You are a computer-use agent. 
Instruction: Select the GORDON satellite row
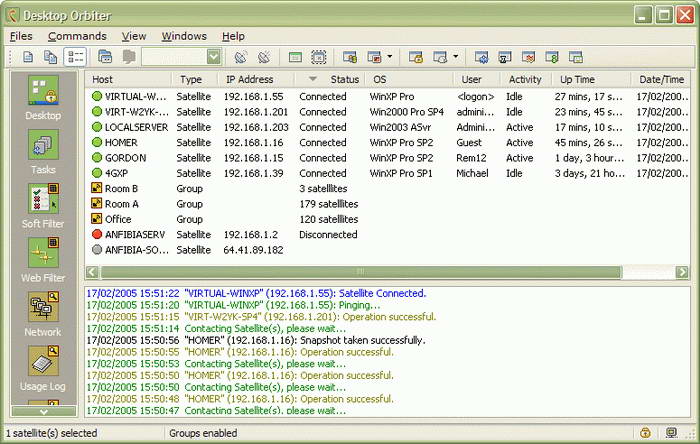click(388, 158)
